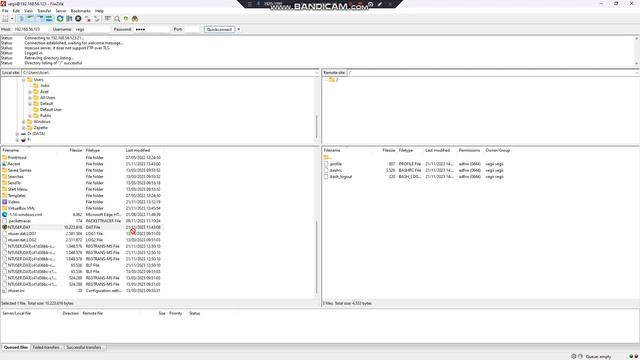Toggle directory comparison with magnifier icon

pyautogui.click(x=117, y=19)
